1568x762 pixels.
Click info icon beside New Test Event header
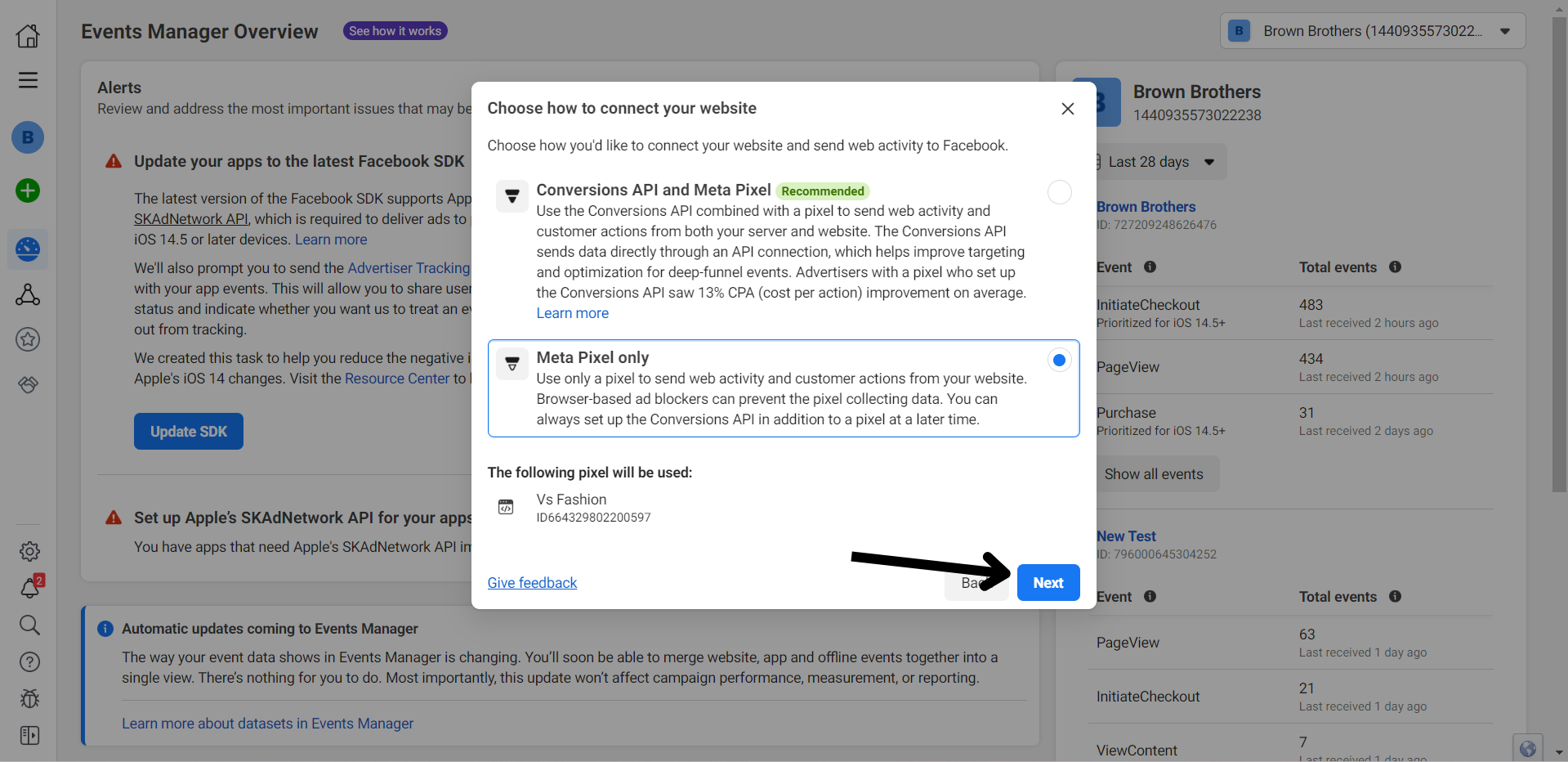[1150, 596]
